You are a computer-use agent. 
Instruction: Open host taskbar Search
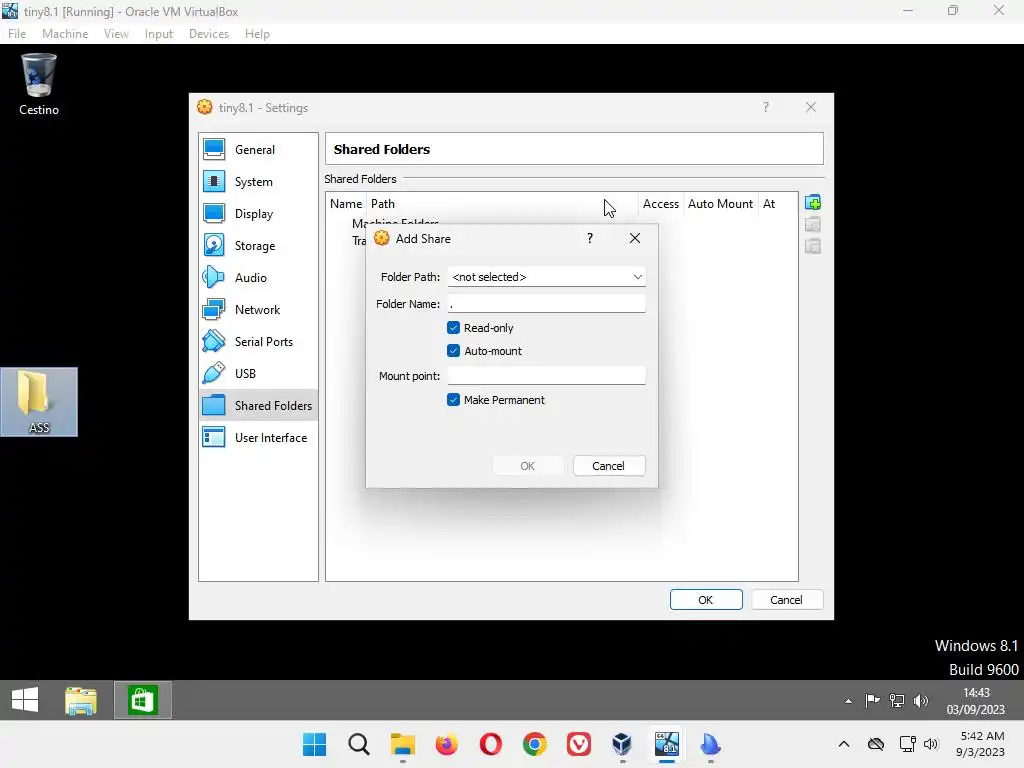pyautogui.click(x=359, y=744)
